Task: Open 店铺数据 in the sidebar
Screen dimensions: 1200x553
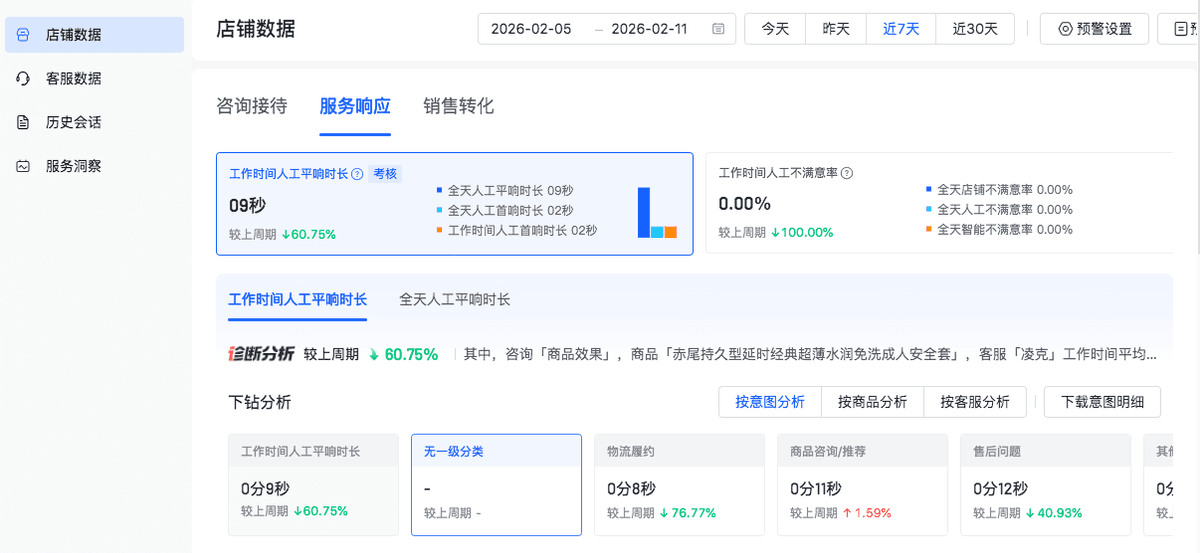Action: click(x=94, y=35)
